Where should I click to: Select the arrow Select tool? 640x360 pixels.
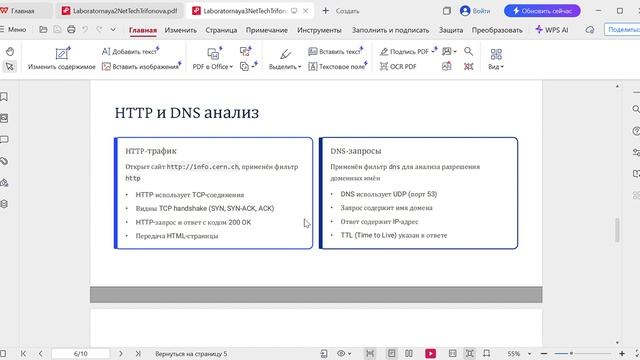click(10, 66)
